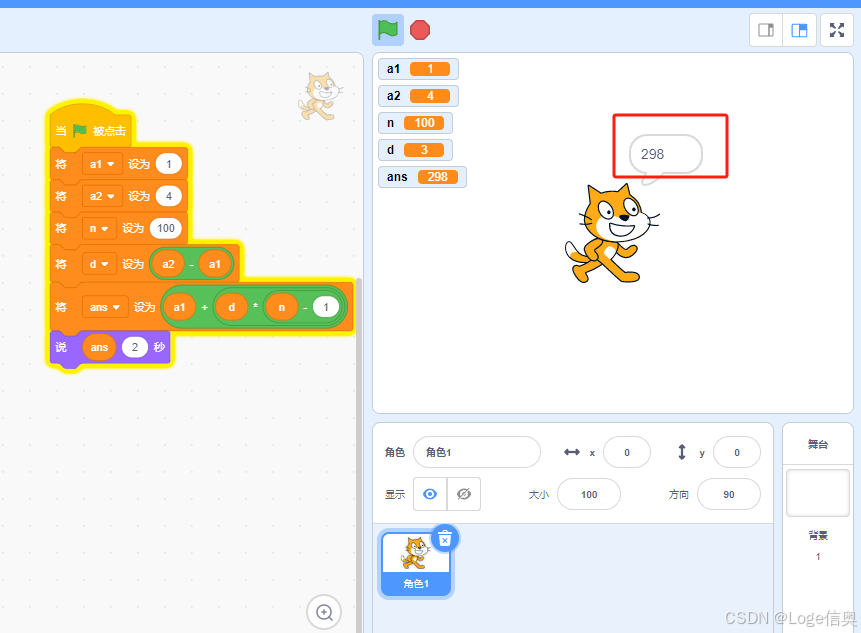Open the d variable dropdown in block
The width and height of the screenshot is (861, 633).
pyautogui.click(x=99, y=264)
